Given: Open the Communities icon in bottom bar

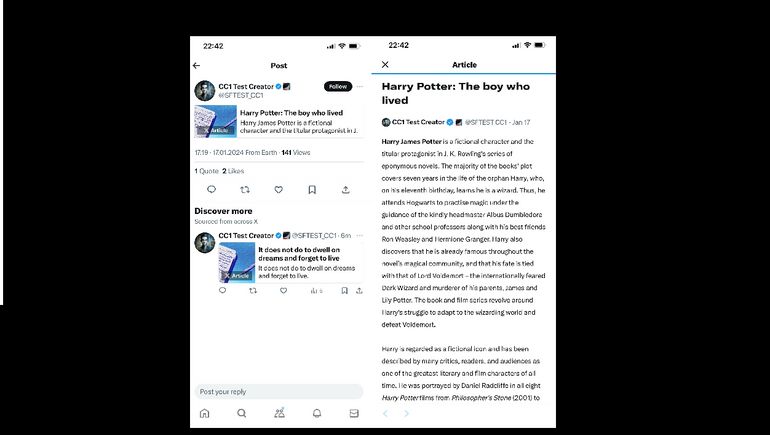Looking at the screenshot, I should [x=279, y=413].
